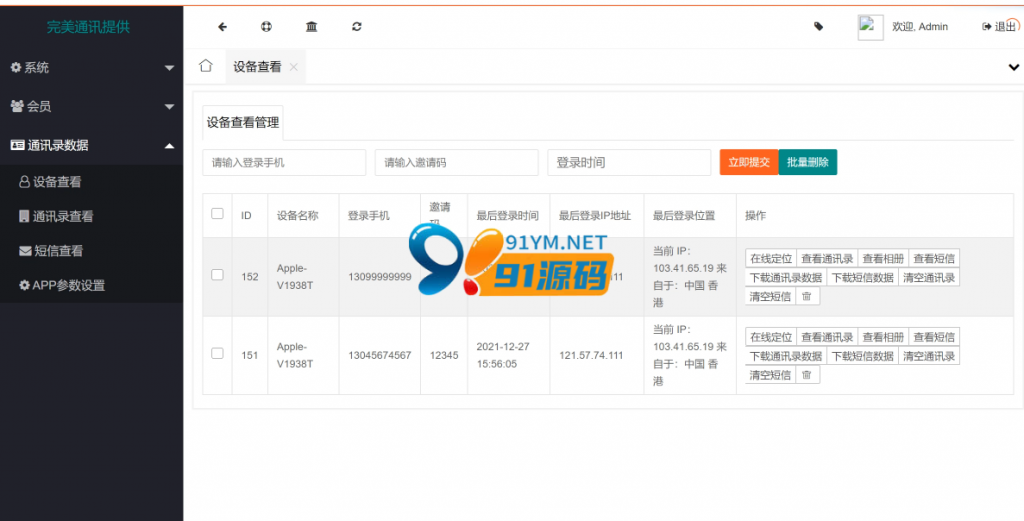1024x521 pixels.
Task: Switch to the 设备查看 page tab
Action: click(266, 67)
